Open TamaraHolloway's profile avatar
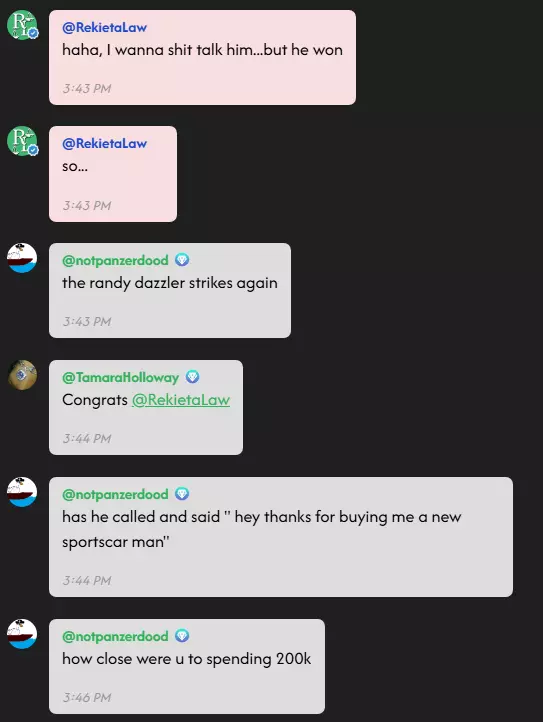The width and height of the screenshot is (543, 722). click(x=22, y=375)
